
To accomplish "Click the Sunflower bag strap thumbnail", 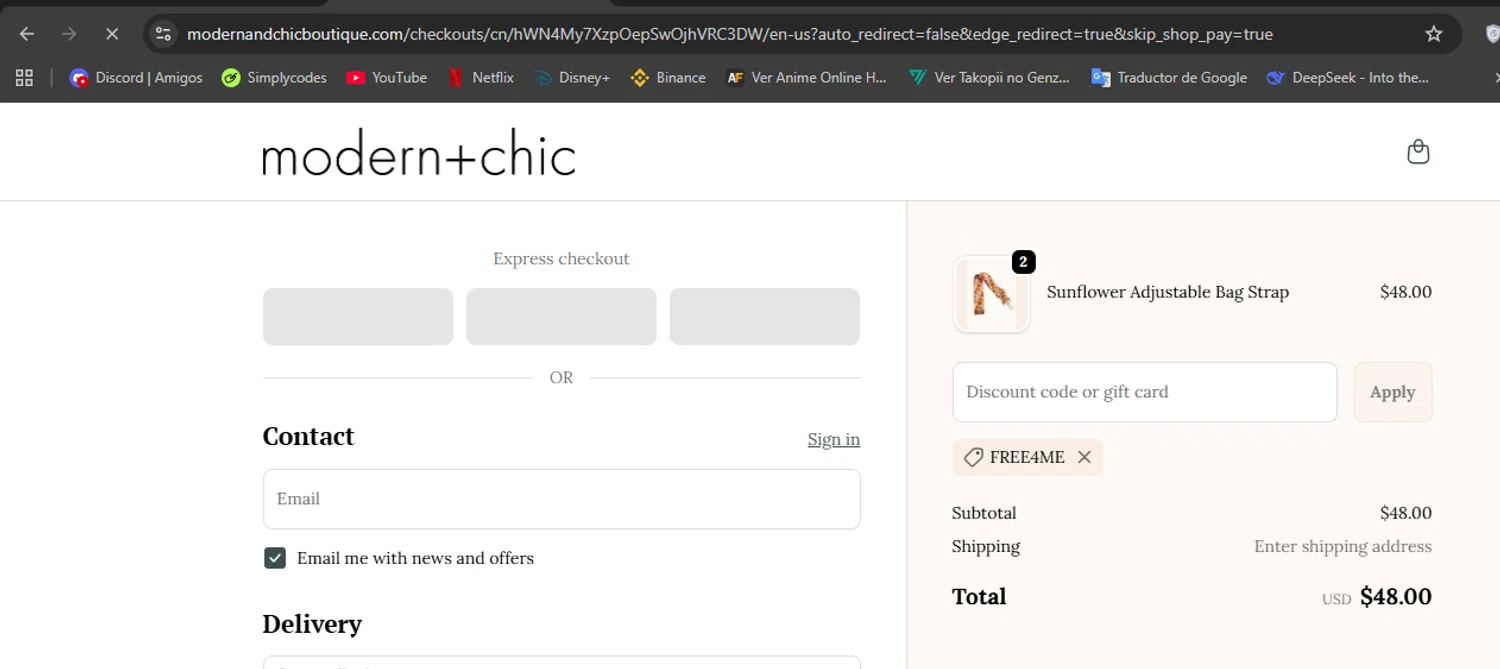I will 991,294.
